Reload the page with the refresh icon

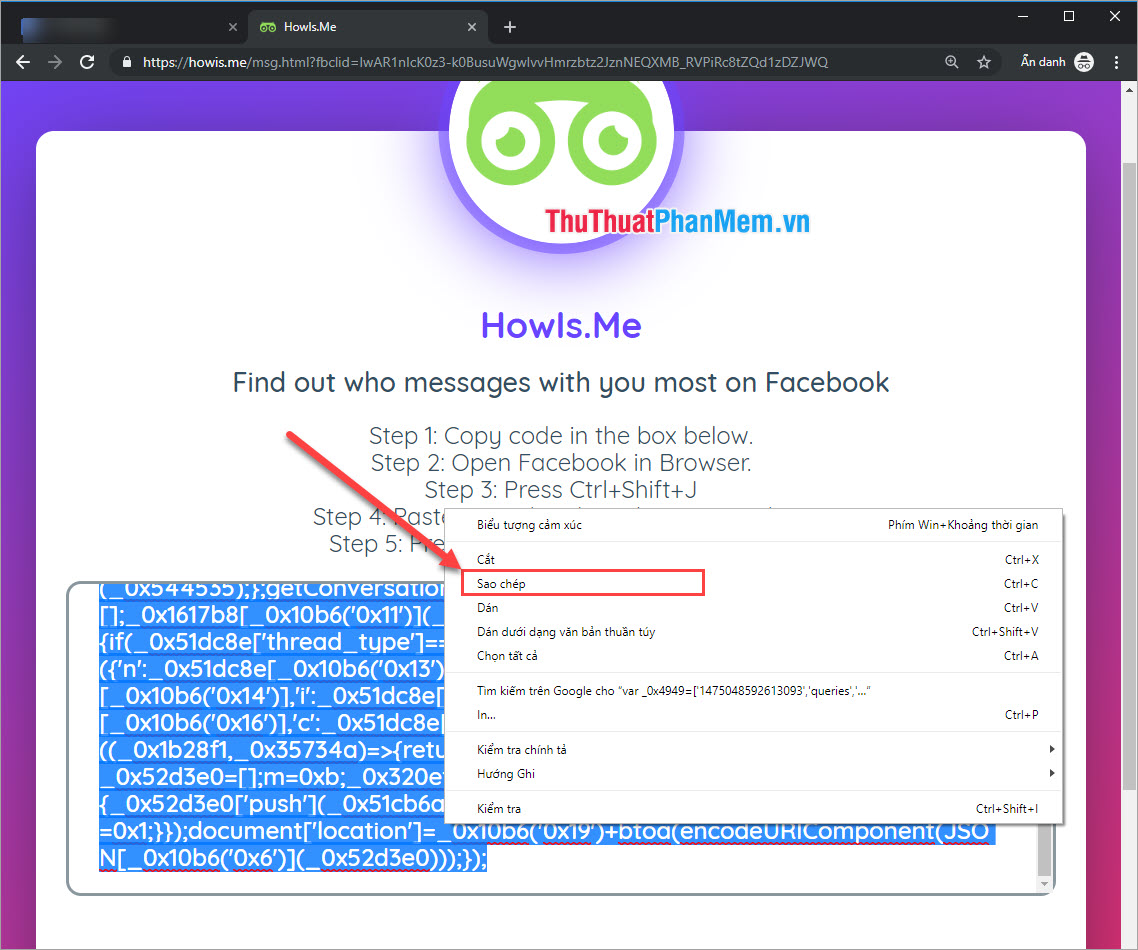pyautogui.click(x=87, y=62)
